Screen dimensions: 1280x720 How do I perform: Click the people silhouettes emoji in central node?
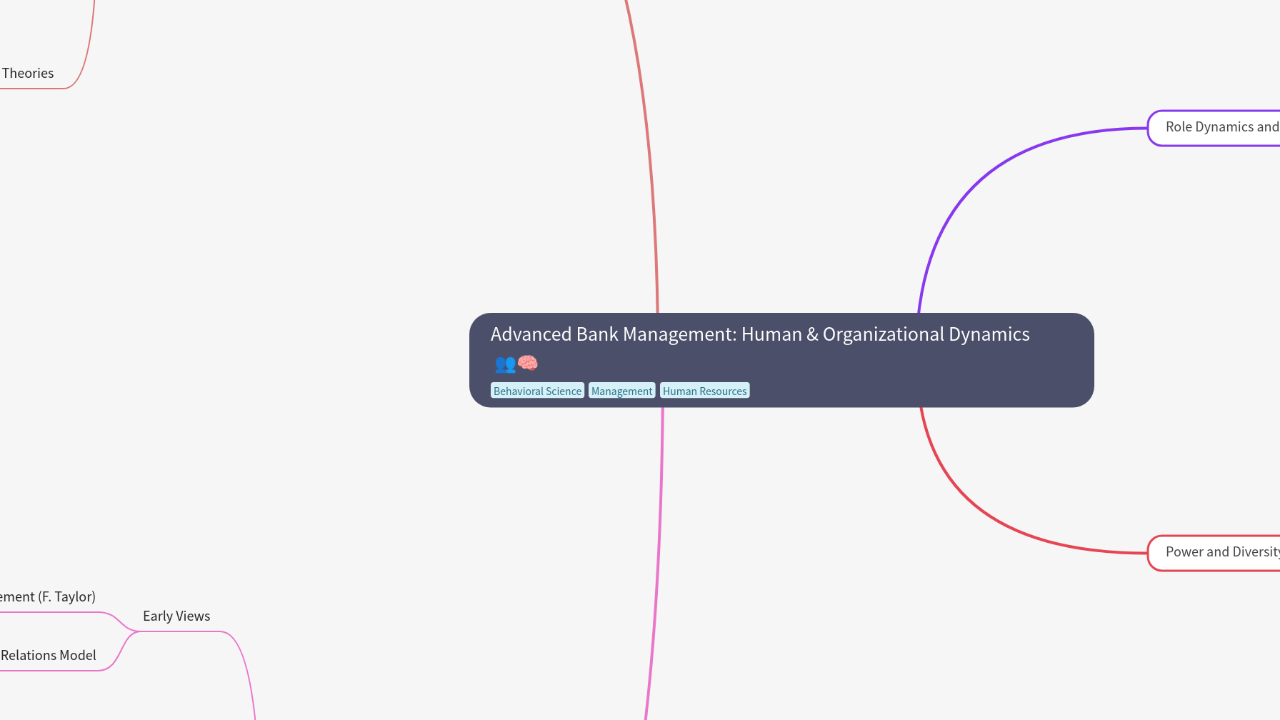tap(504, 363)
